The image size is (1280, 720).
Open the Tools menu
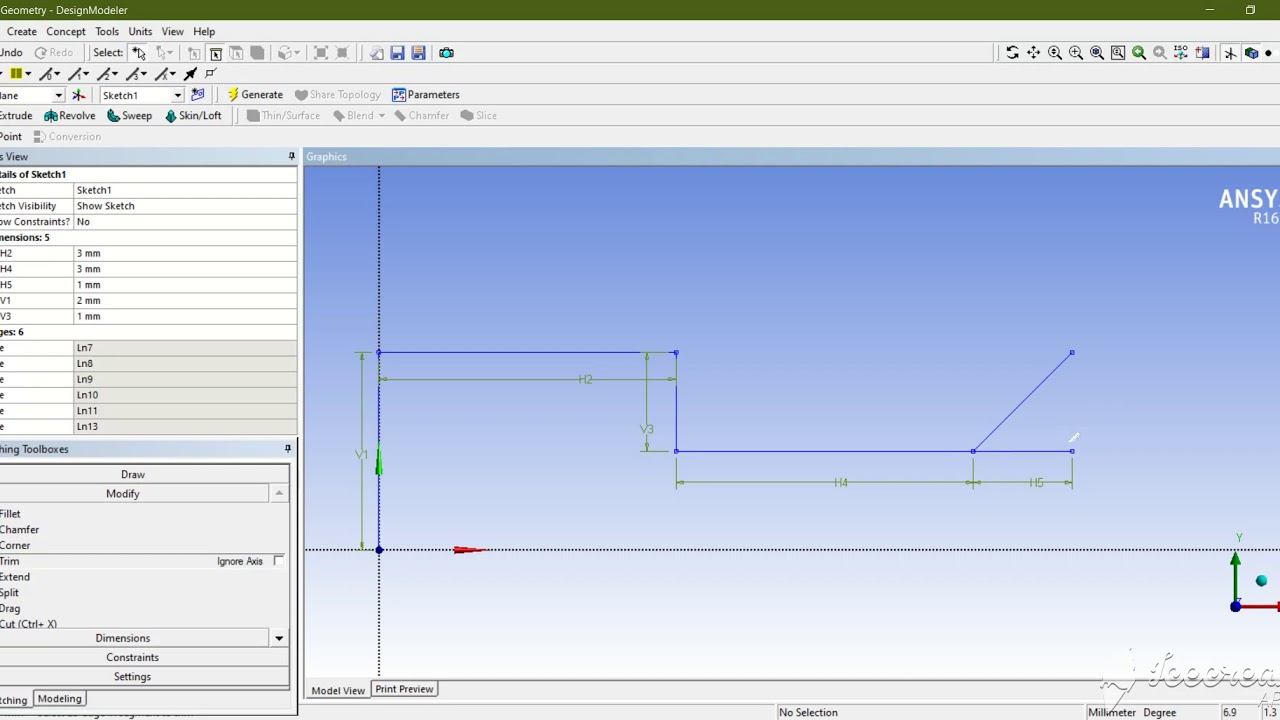click(107, 32)
